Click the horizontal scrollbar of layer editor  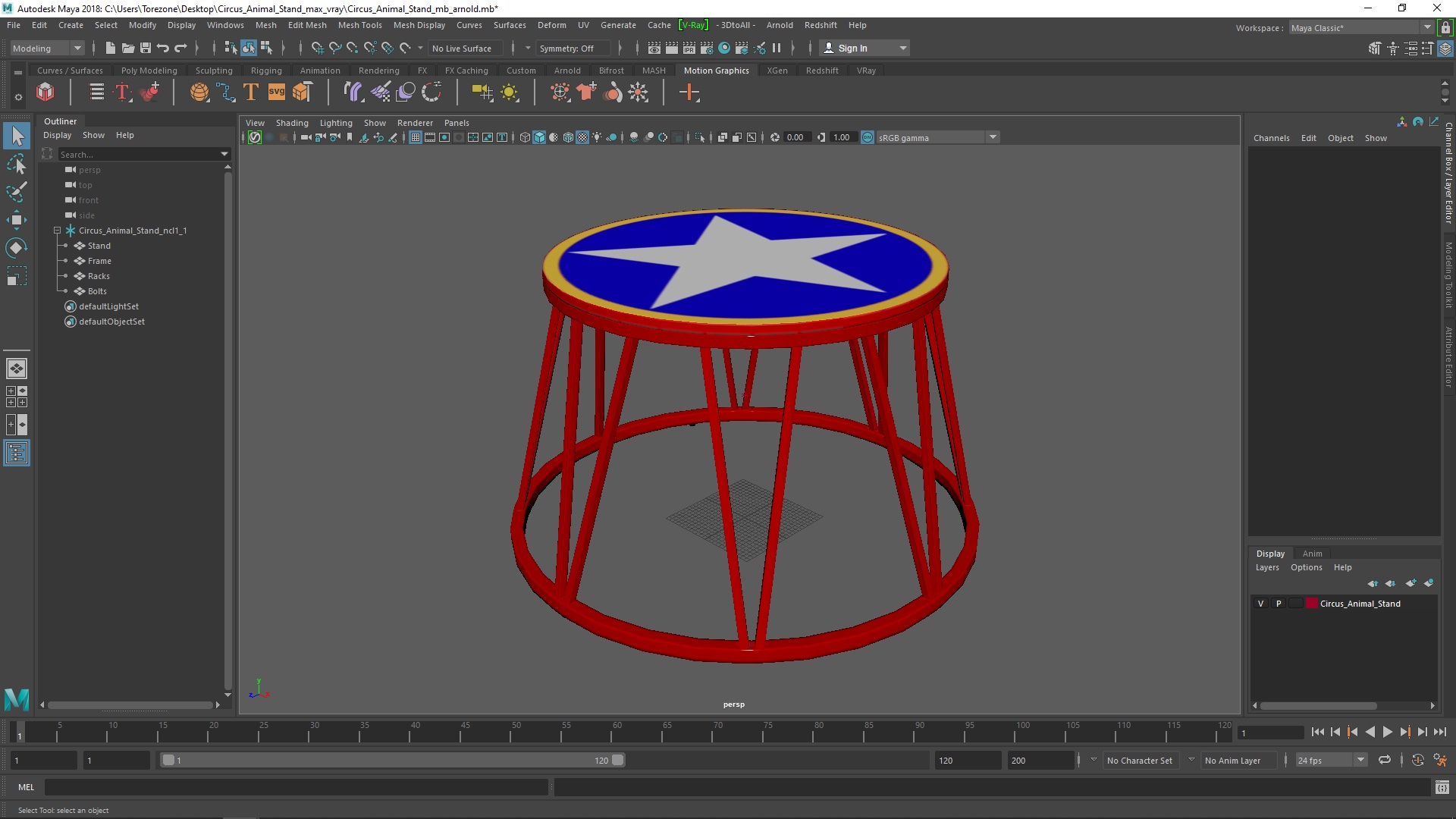click(x=1319, y=705)
